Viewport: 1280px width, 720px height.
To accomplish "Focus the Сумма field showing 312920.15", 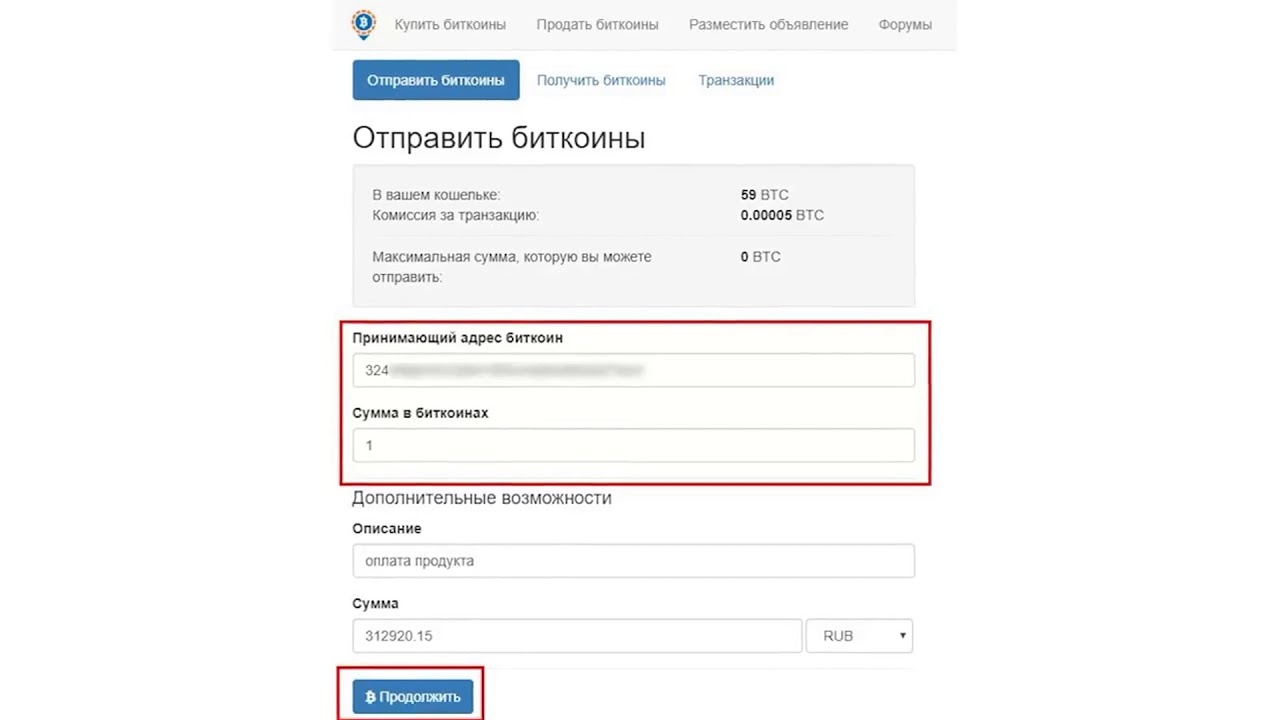I will coord(577,636).
